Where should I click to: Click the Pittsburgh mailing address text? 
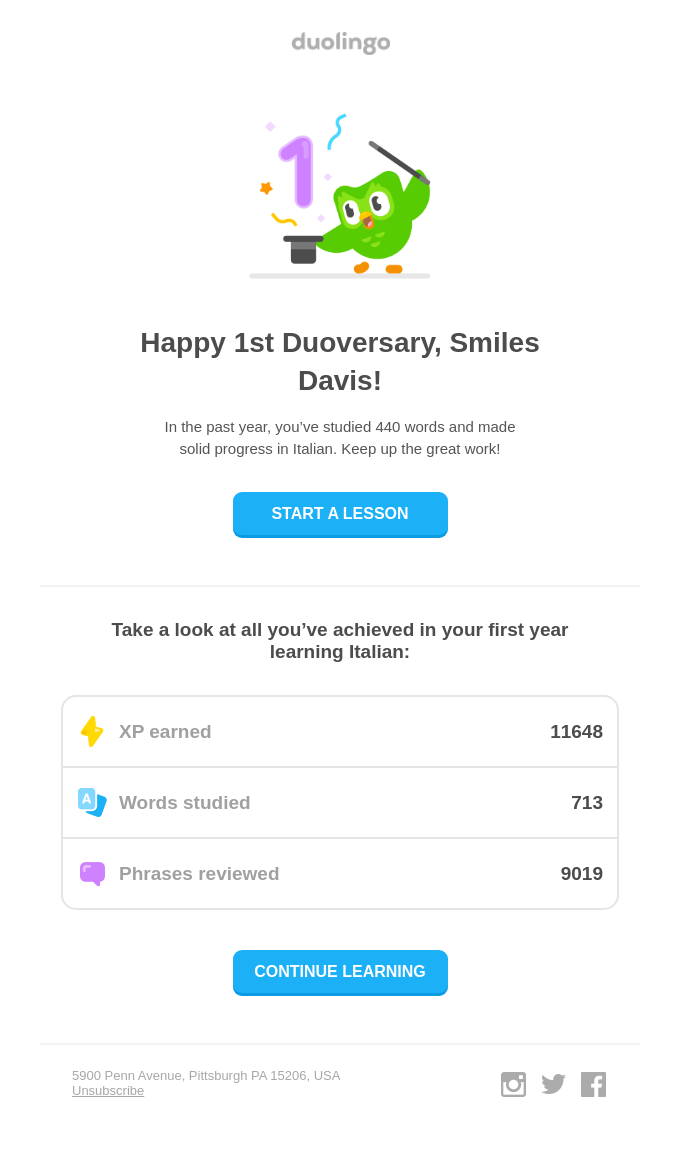coord(206,1075)
